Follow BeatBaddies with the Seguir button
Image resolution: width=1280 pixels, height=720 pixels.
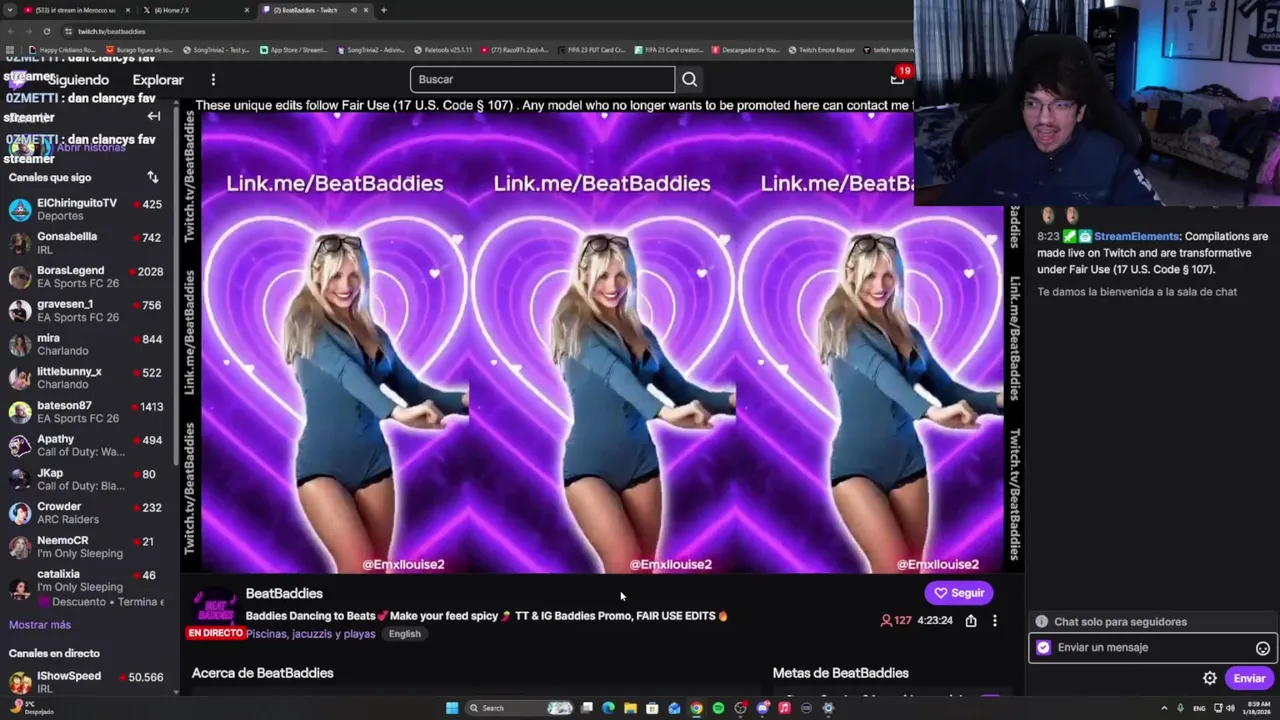[x=959, y=593]
